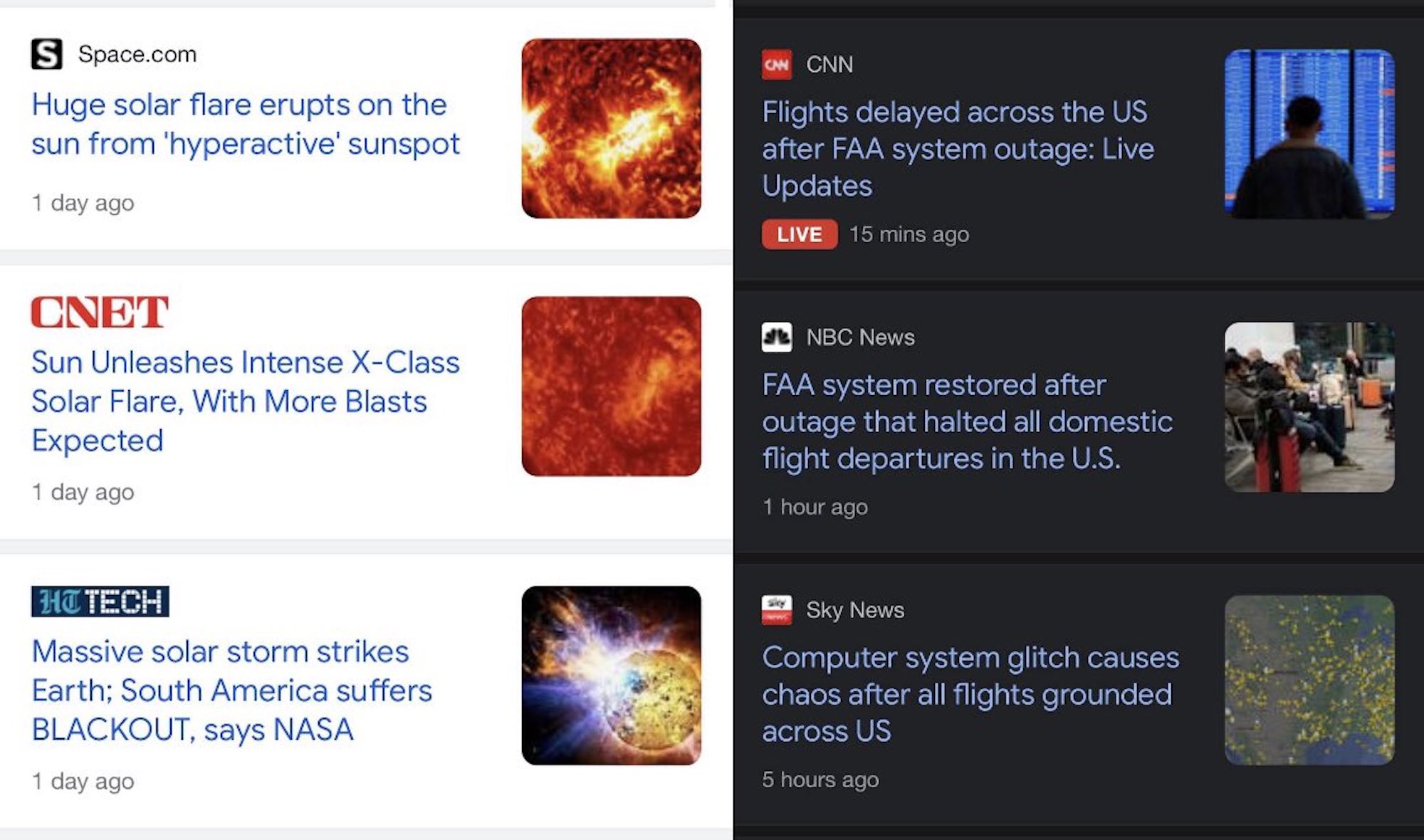Viewport: 1424px width, 840px height.
Task: Click the CNET logo
Action: (100, 313)
